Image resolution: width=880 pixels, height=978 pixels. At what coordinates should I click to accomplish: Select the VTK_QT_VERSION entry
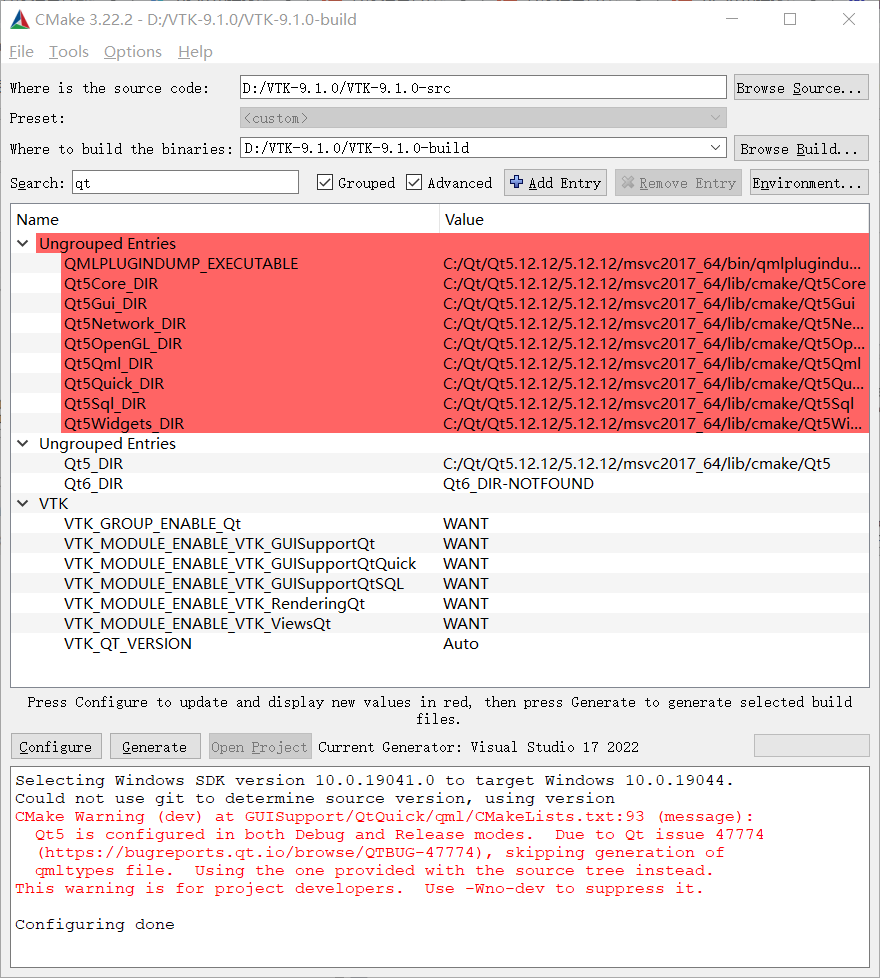(x=127, y=643)
